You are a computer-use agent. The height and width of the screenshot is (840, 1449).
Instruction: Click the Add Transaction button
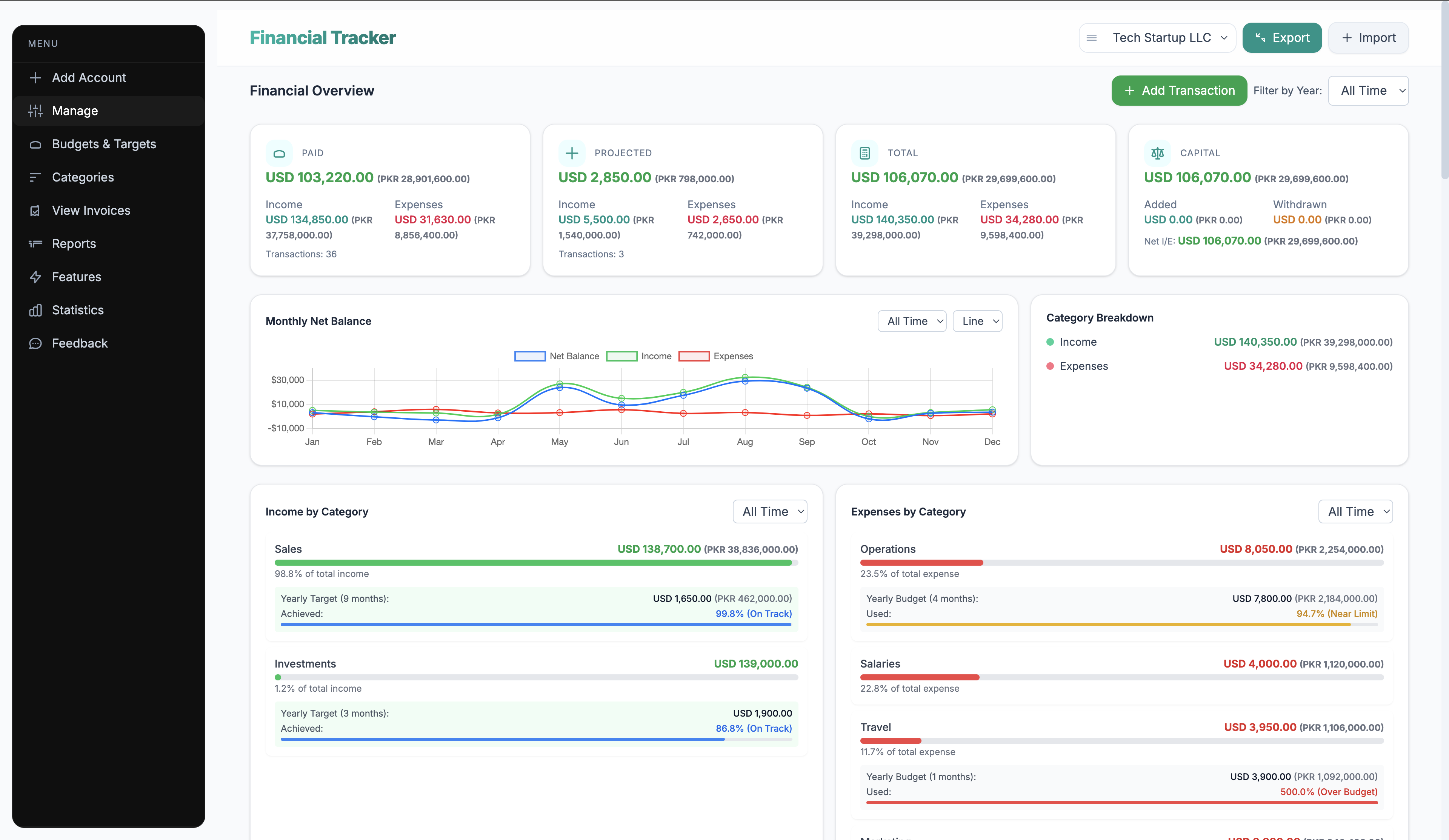[x=1179, y=90]
